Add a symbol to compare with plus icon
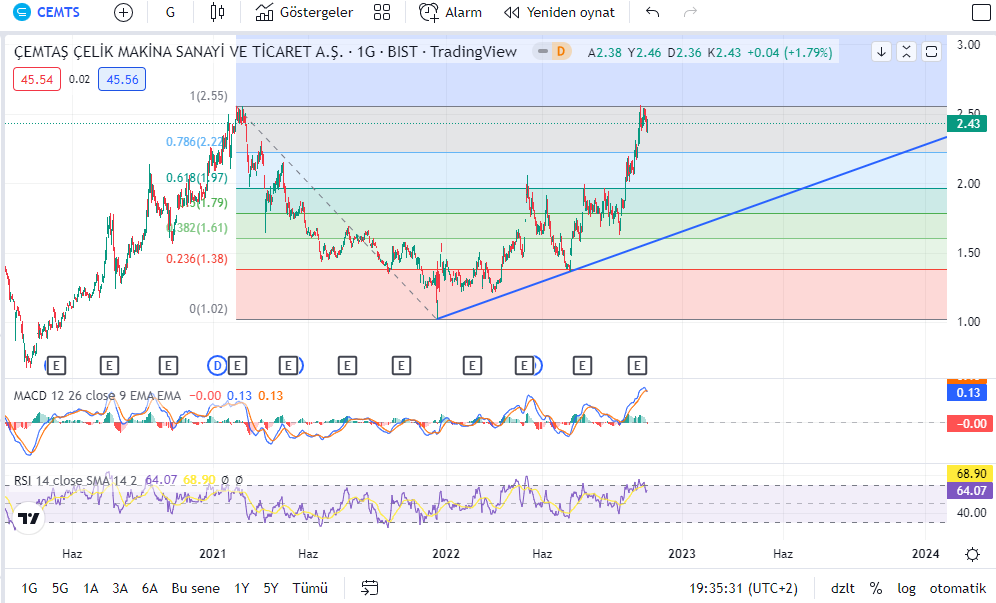 [x=123, y=12]
